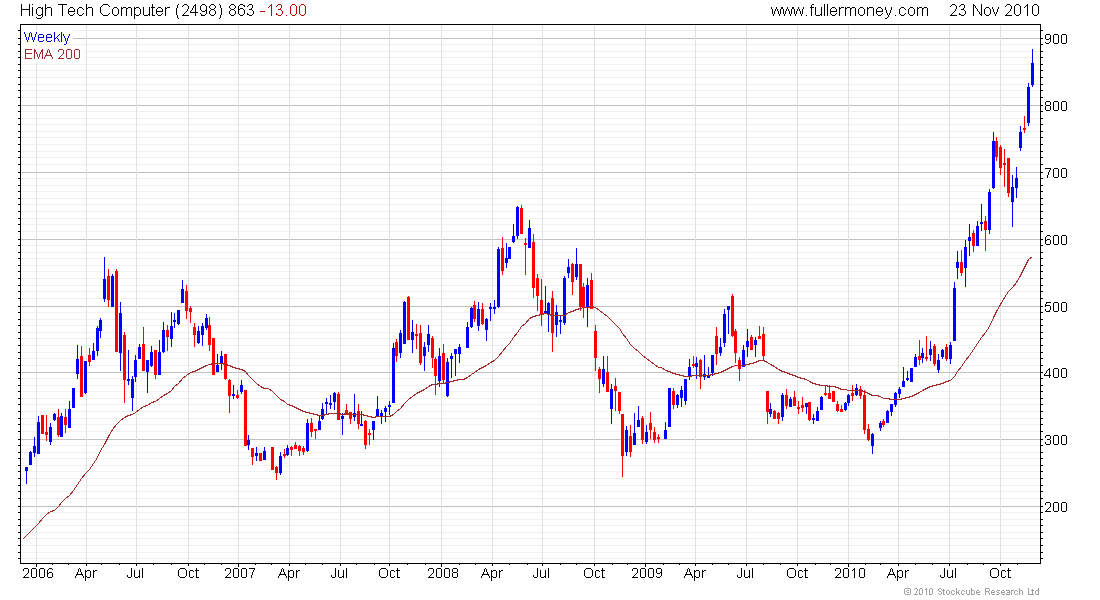Click the 200 price axis label
1100x600 pixels.
tap(1056, 507)
